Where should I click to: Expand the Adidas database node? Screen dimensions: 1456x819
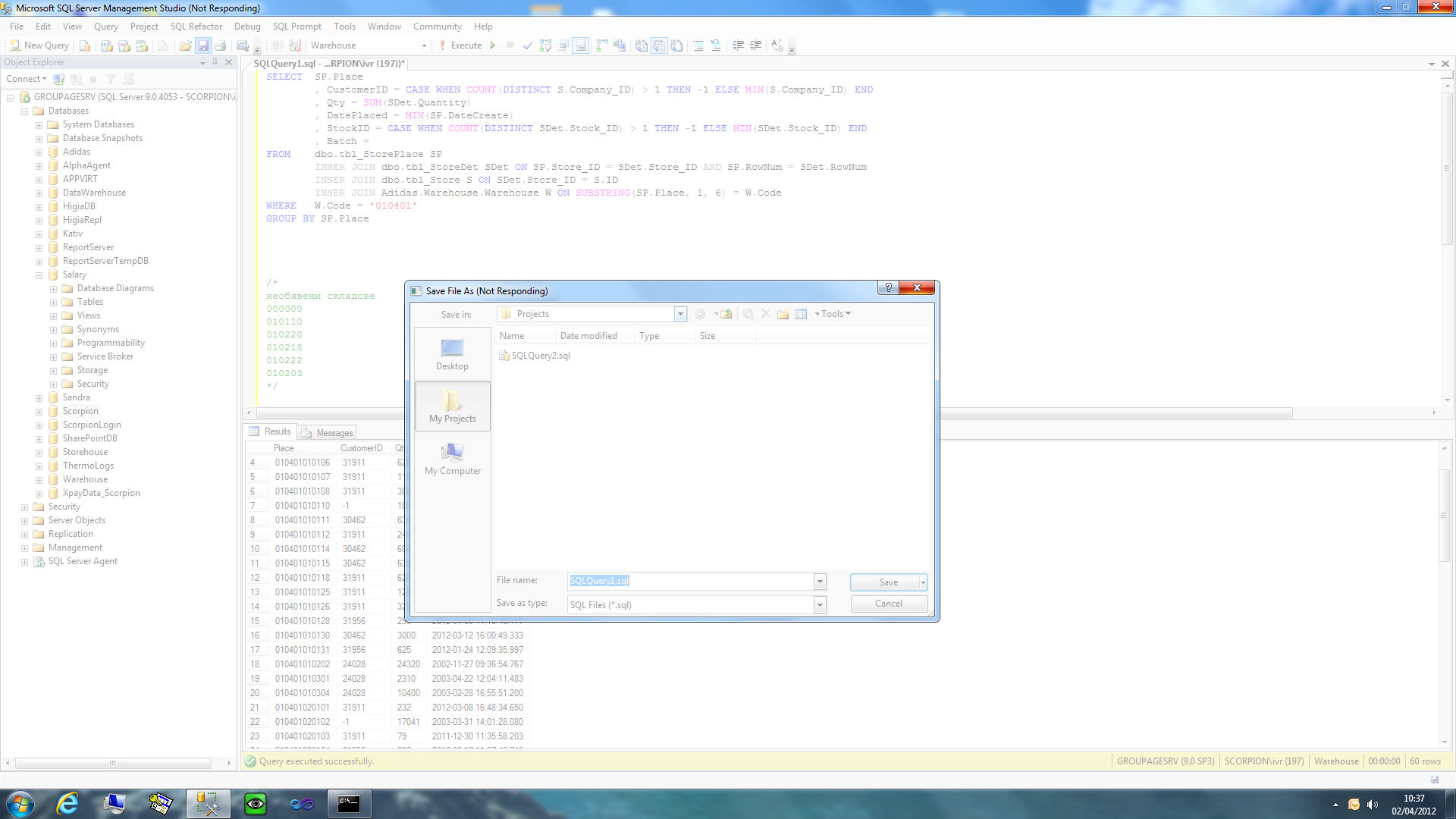39,152
